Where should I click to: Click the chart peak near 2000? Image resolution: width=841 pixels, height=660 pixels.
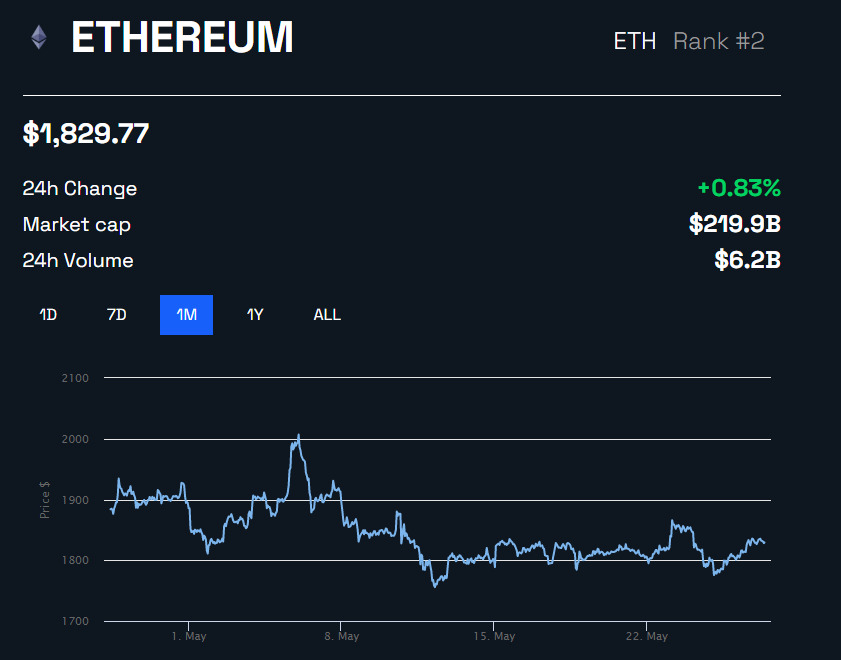coord(299,435)
